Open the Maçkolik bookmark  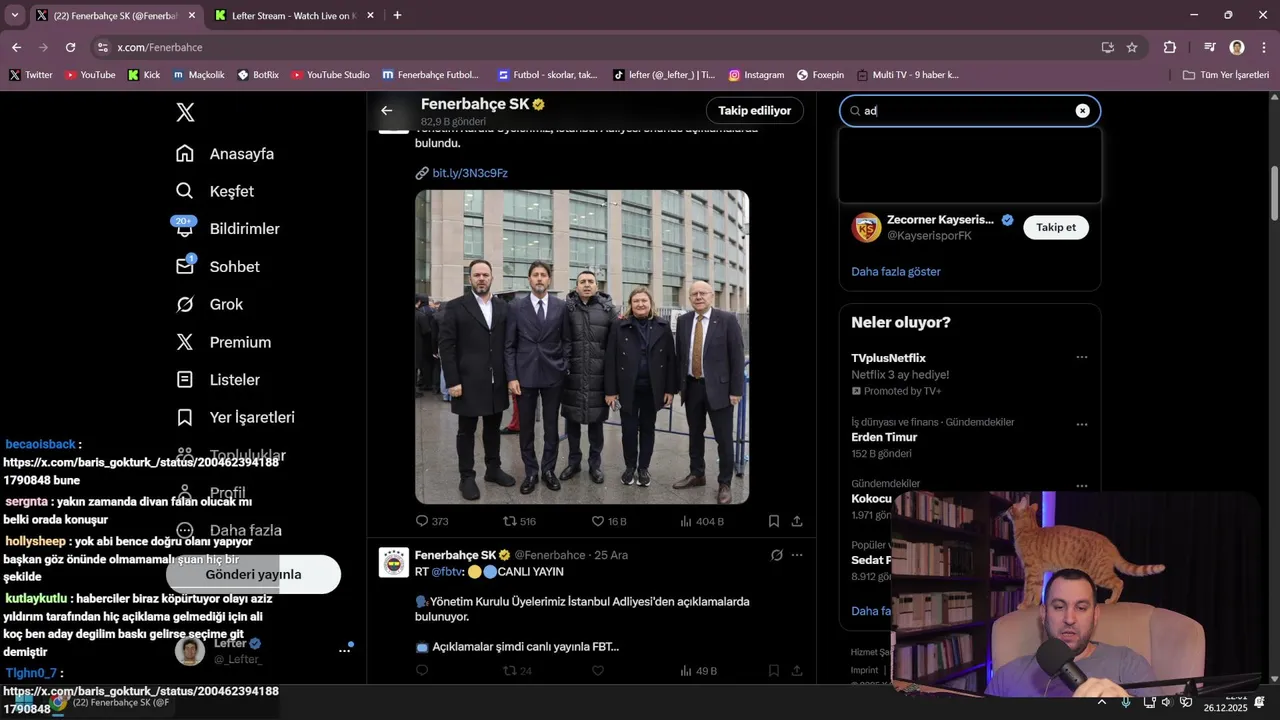pos(199,75)
